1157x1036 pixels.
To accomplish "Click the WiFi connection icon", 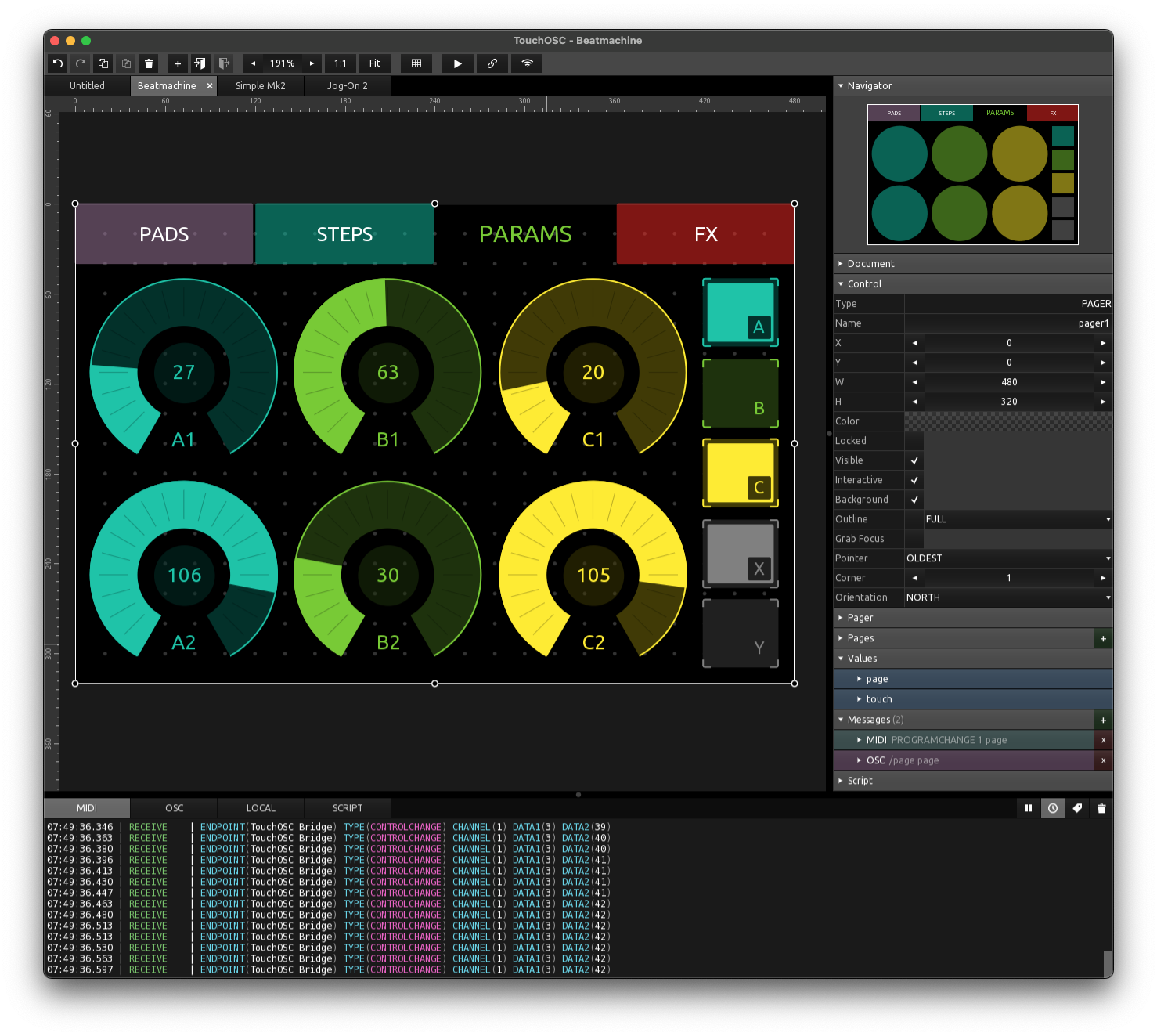I will click(x=526, y=63).
